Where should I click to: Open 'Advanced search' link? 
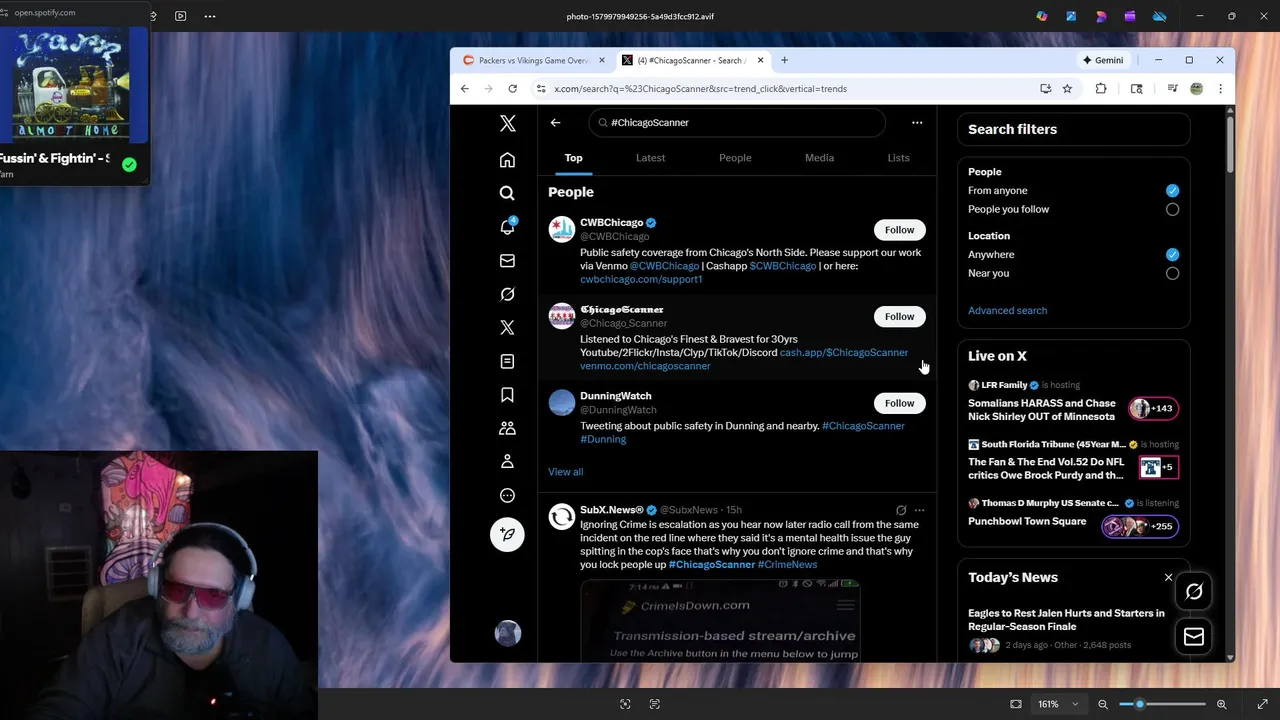tap(1007, 310)
